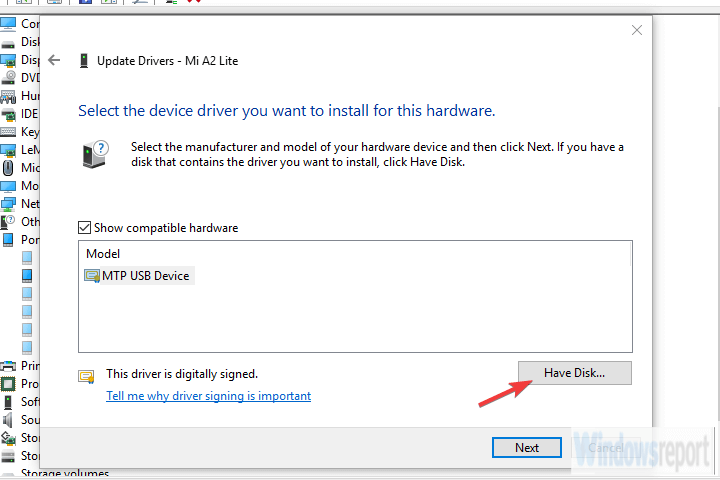
Task: Select Network adapters icon in Device Manager
Action: [x=8, y=204]
